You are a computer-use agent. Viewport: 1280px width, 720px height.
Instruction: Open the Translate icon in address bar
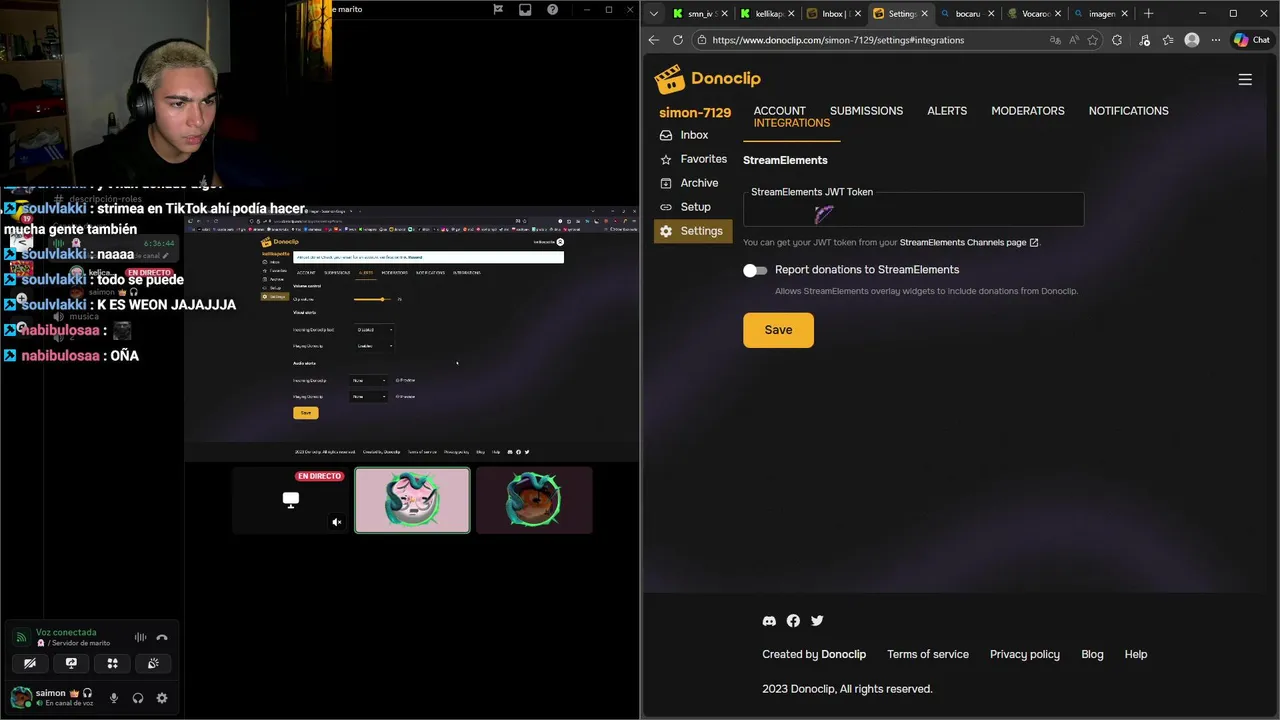pos(1055,40)
